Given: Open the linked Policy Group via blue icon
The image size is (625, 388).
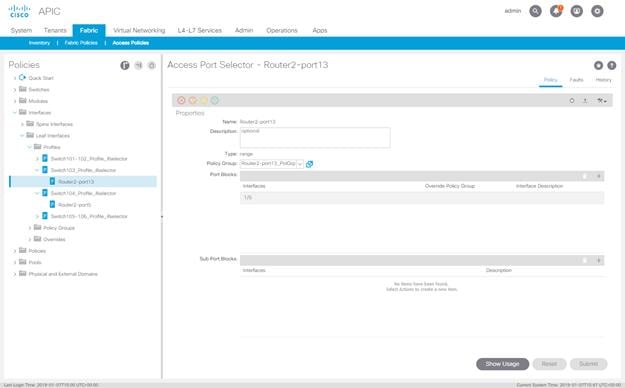Looking at the screenshot, I should pos(309,164).
